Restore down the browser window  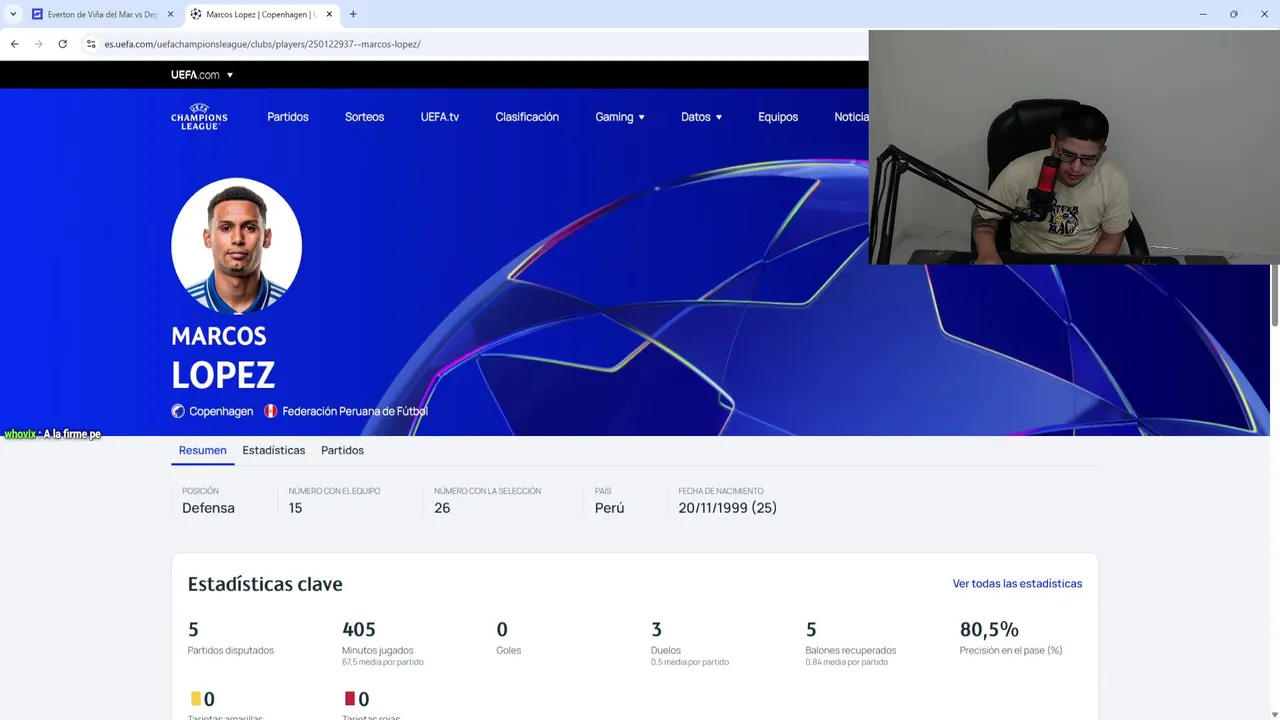[x=1233, y=14]
